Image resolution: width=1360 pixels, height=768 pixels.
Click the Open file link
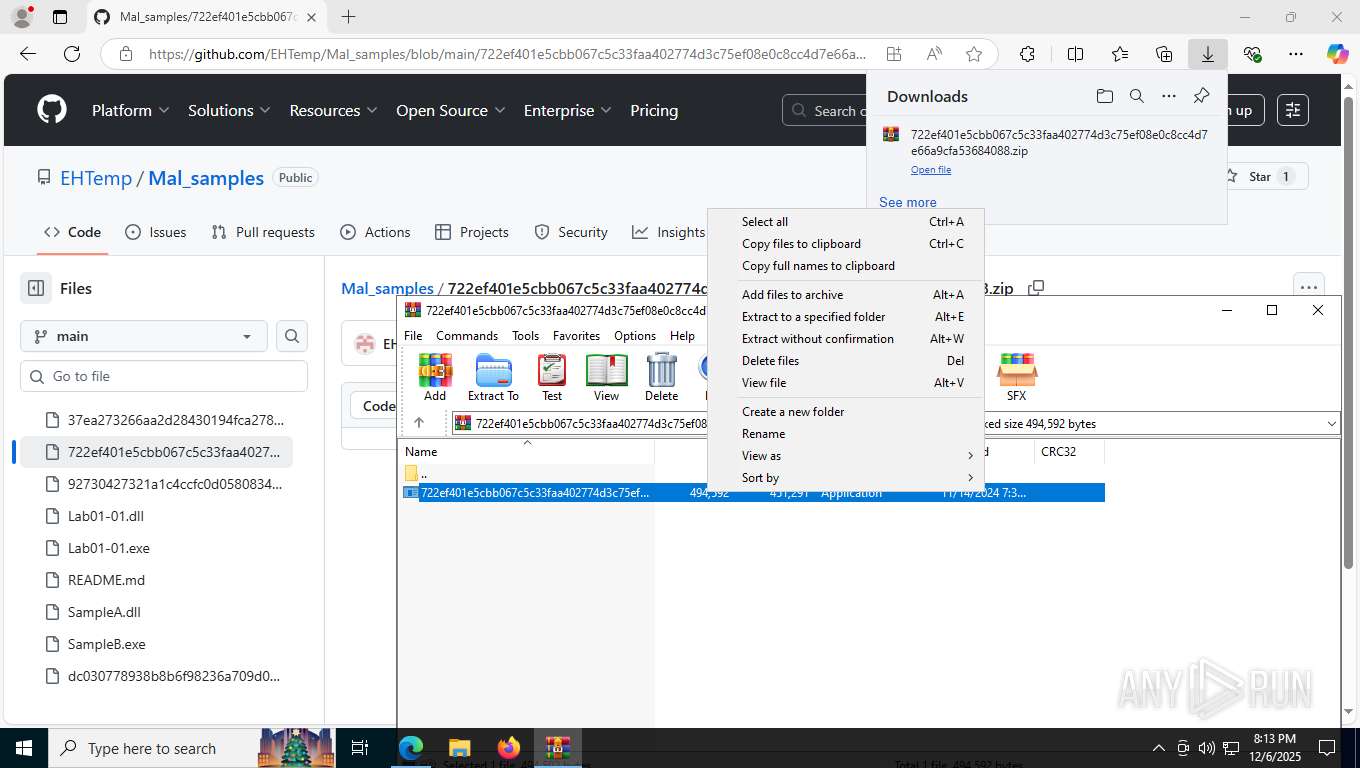tap(931, 170)
